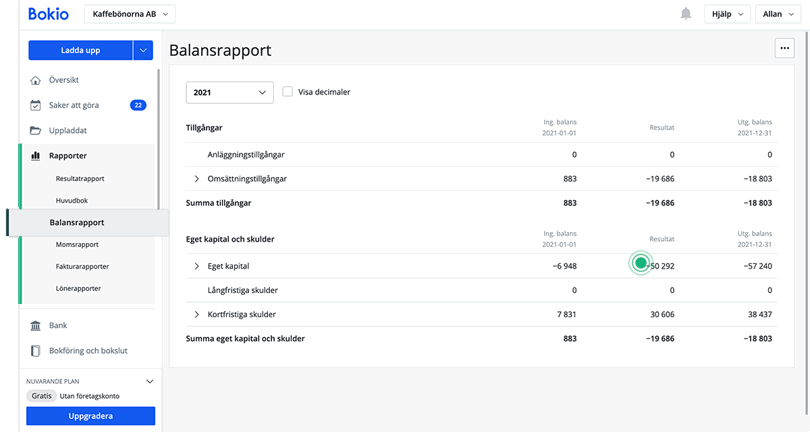Open the notifications bell
810x432 pixels.
(686, 14)
